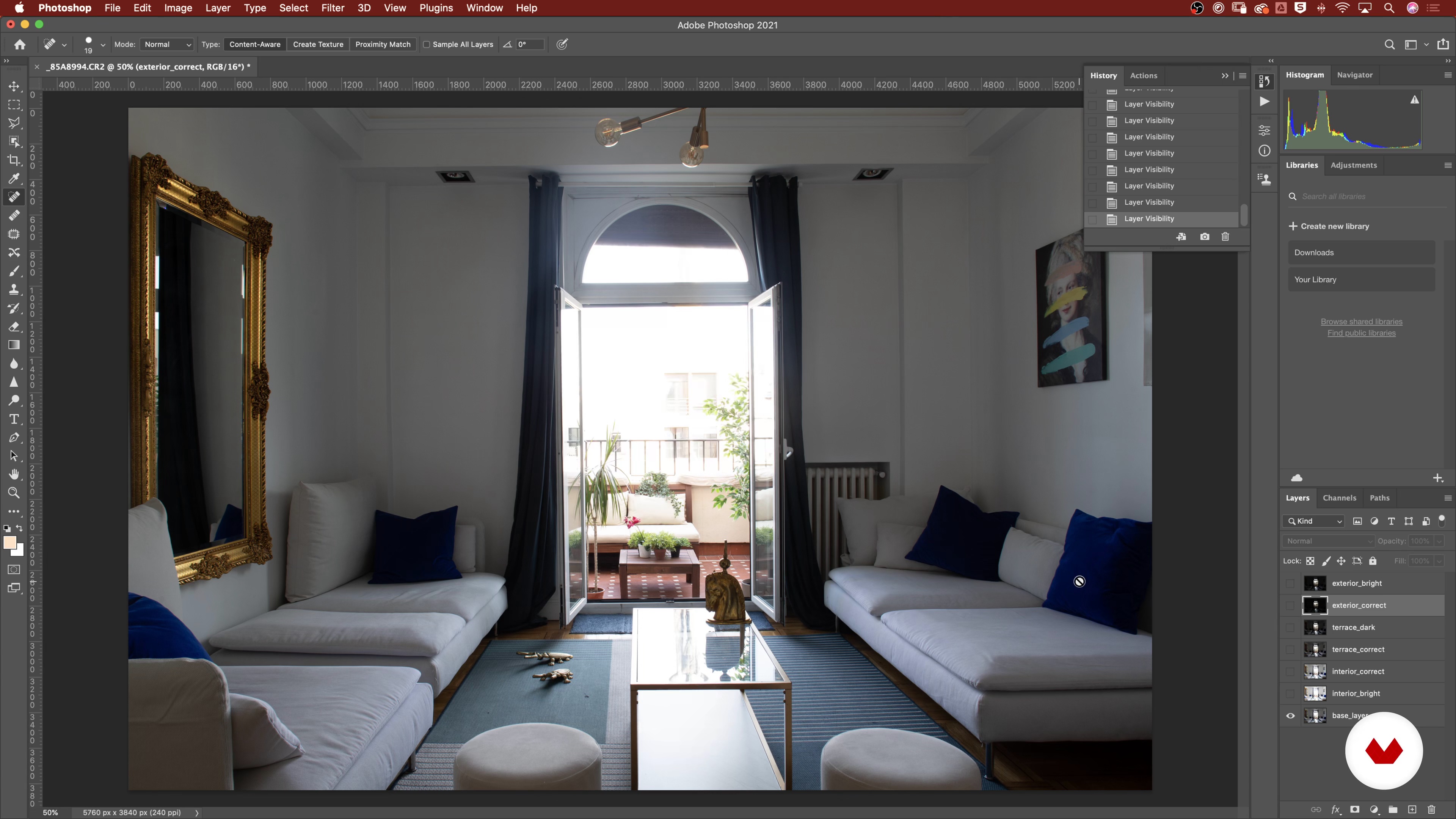Show the interior_bright layer
The image size is (1456, 819).
pyautogui.click(x=1290, y=693)
